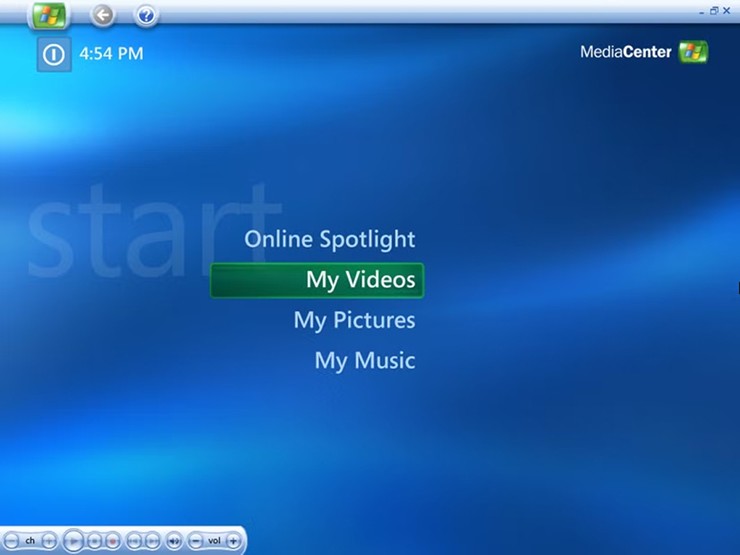Go up one channel with ch plus
Screen dimensions: 740x555
[49, 541]
